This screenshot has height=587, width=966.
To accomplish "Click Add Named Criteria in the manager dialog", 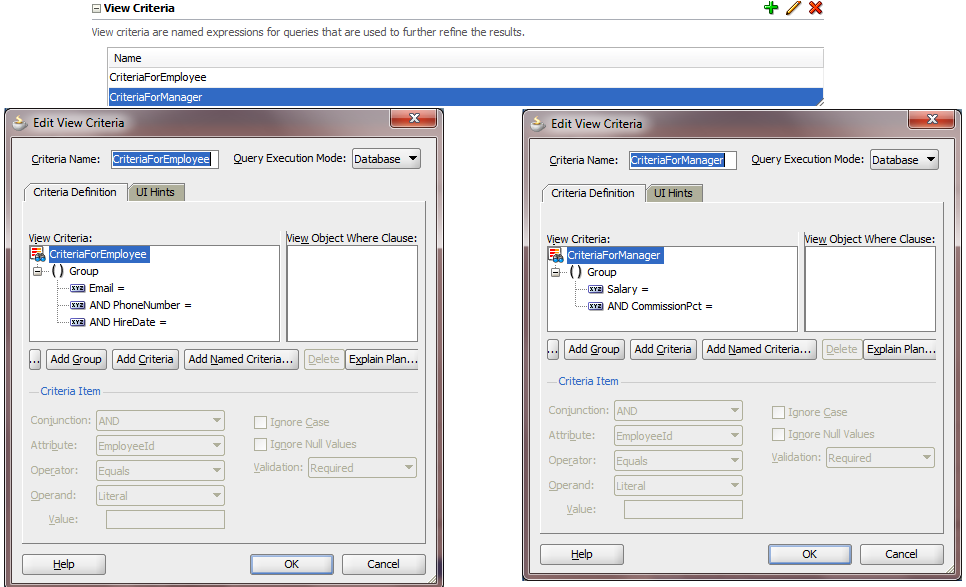I will coord(759,349).
